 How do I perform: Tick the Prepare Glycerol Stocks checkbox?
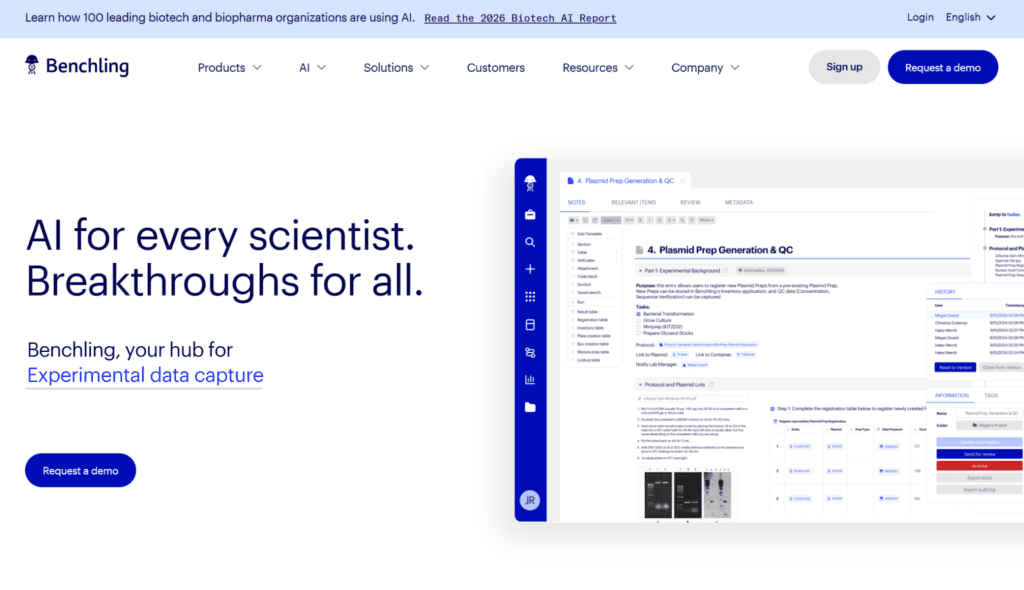tap(639, 334)
